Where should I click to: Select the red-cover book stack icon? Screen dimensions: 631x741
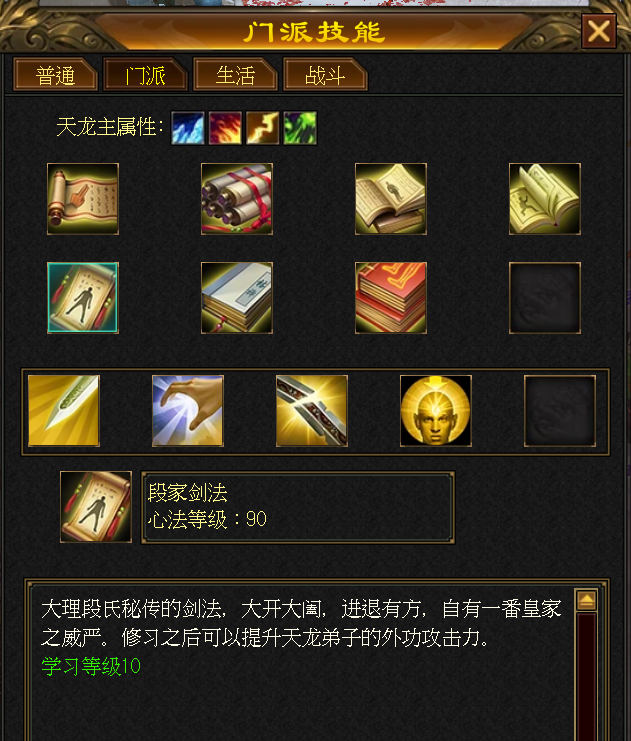(x=391, y=298)
